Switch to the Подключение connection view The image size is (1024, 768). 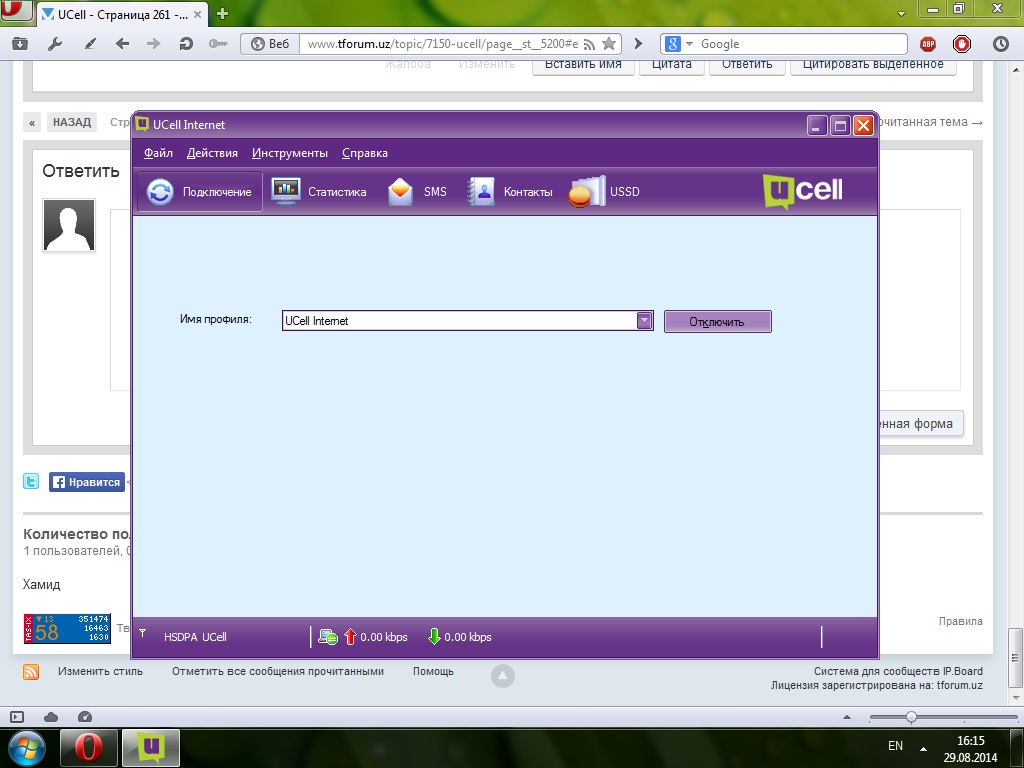tap(200, 192)
